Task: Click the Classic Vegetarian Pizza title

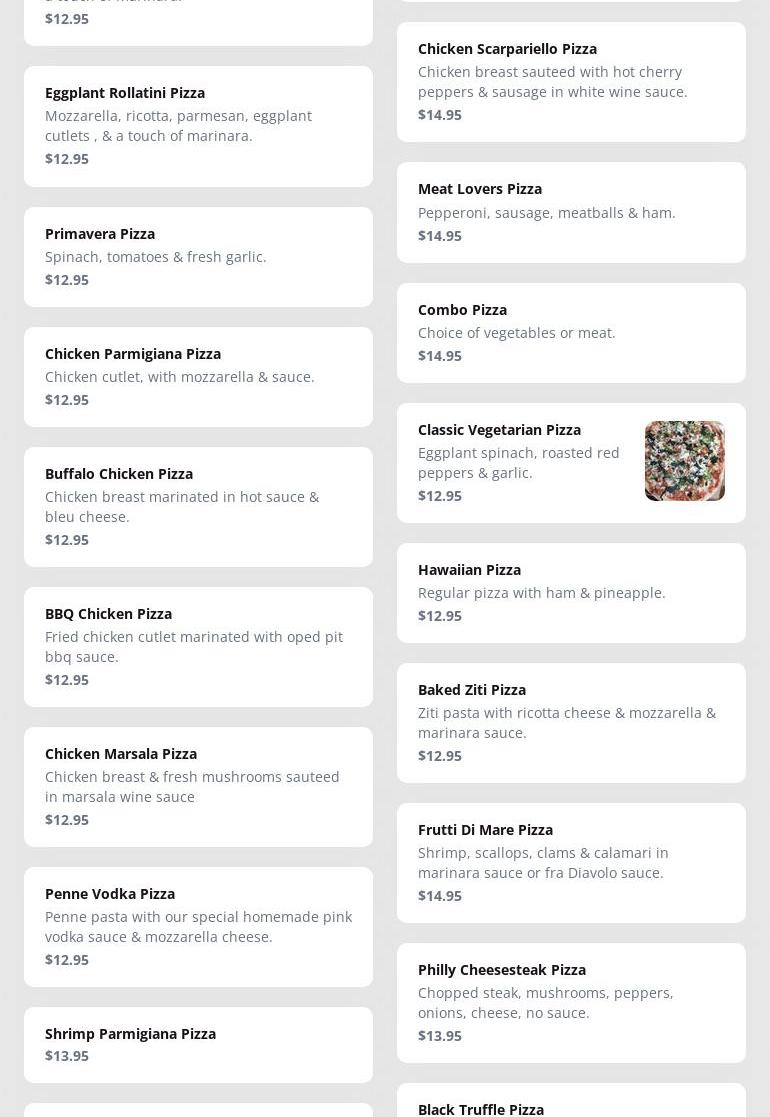Action: (499, 429)
